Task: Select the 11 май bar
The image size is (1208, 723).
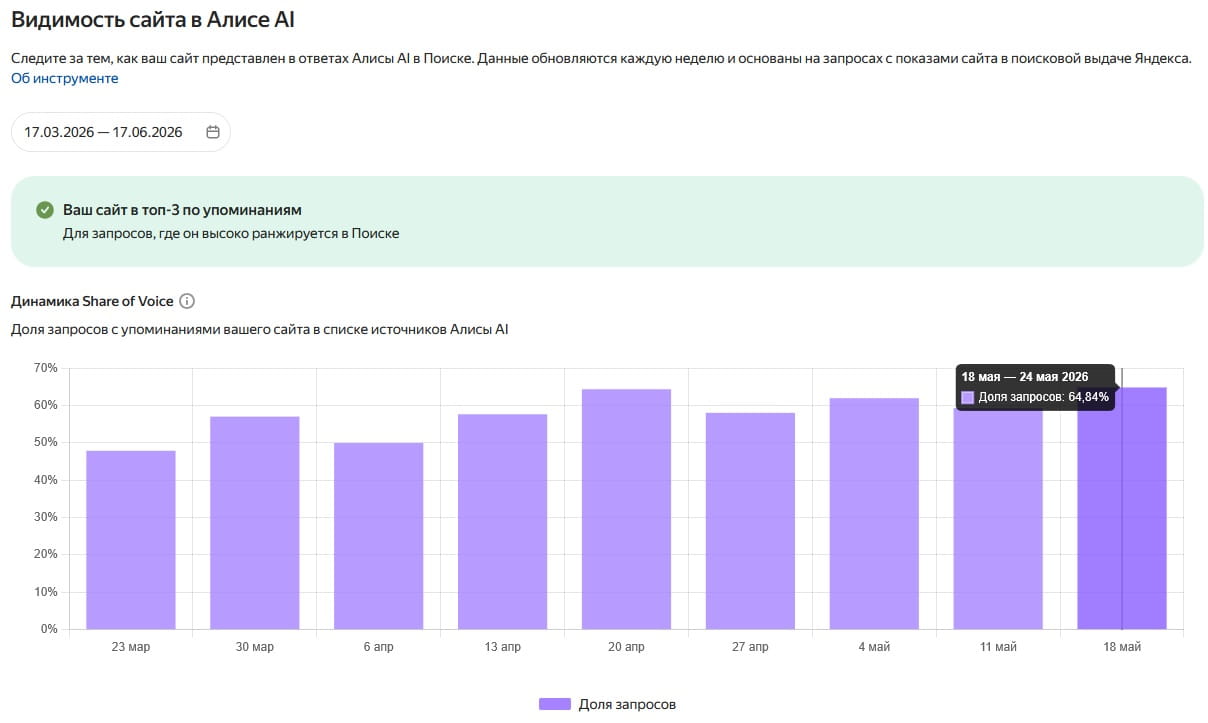Action: (998, 518)
